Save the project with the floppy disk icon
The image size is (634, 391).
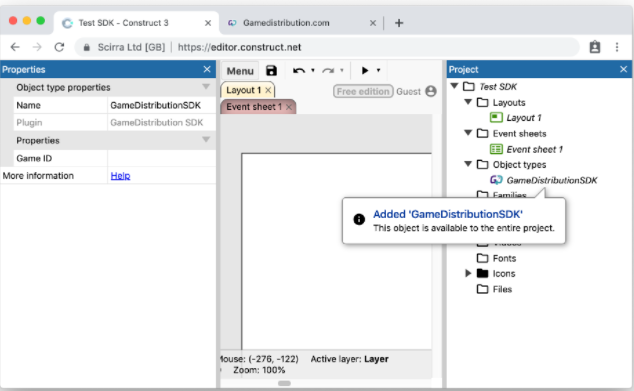[271, 71]
